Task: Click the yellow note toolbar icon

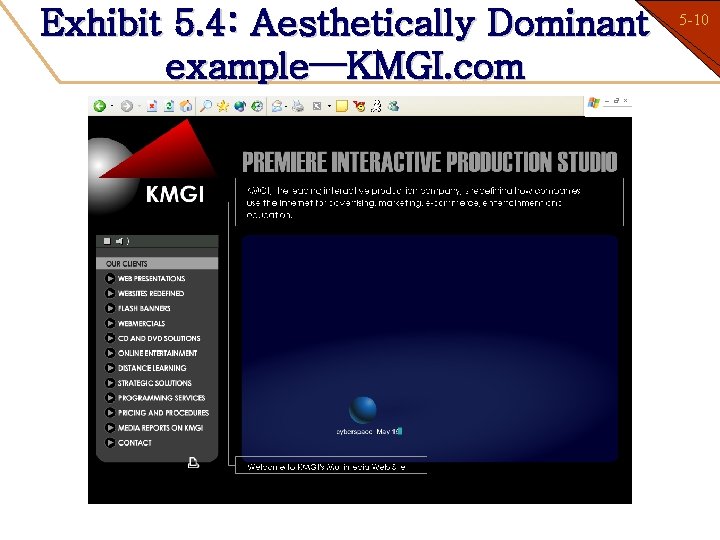Action: pos(342,107)
